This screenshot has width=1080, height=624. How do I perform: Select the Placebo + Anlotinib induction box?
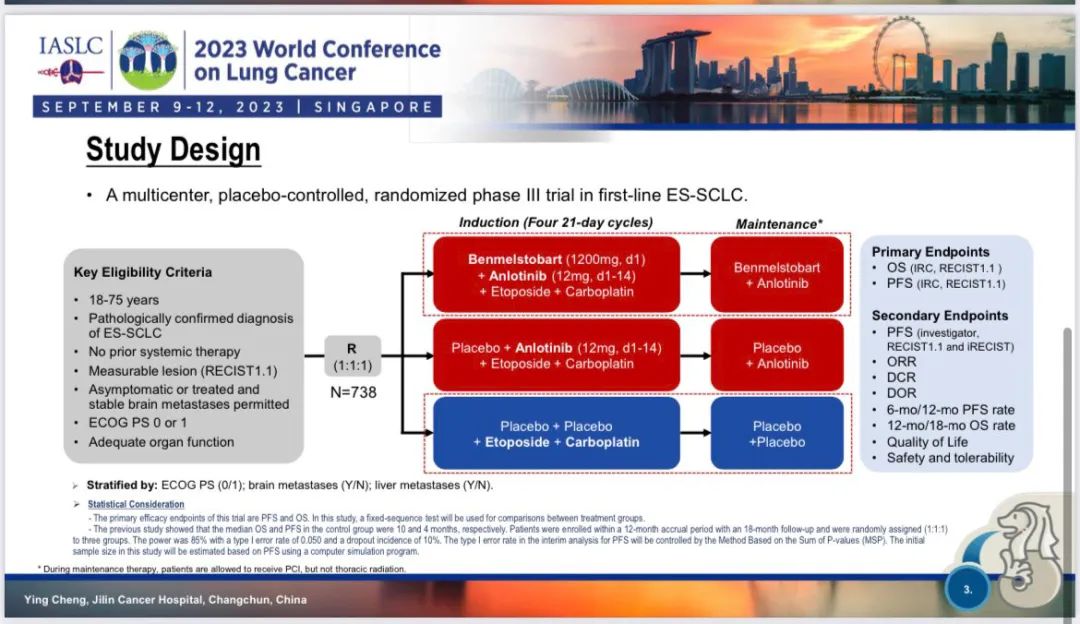(x=556, y=355)
